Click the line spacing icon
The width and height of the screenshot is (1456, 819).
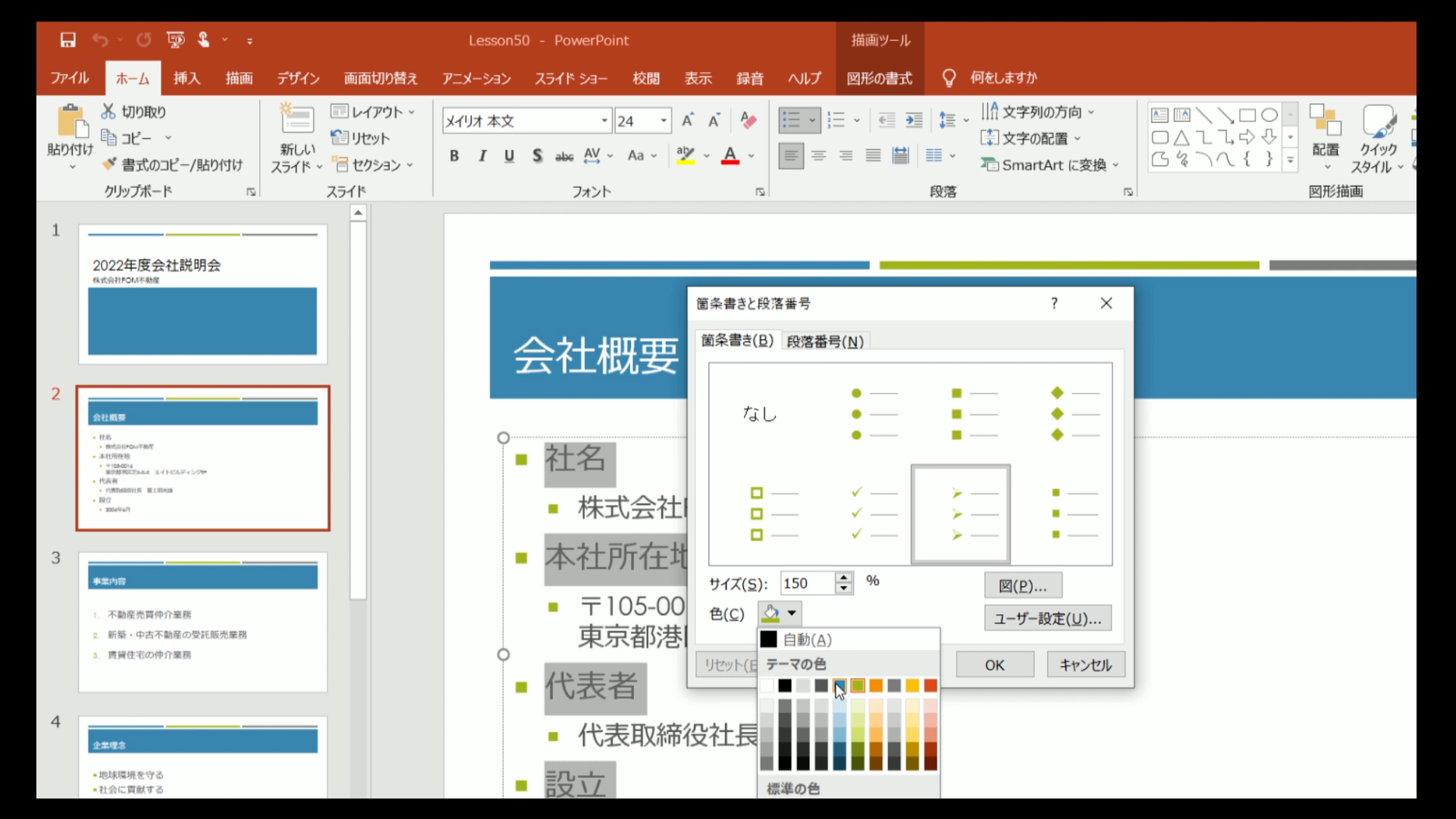point(946,120)
